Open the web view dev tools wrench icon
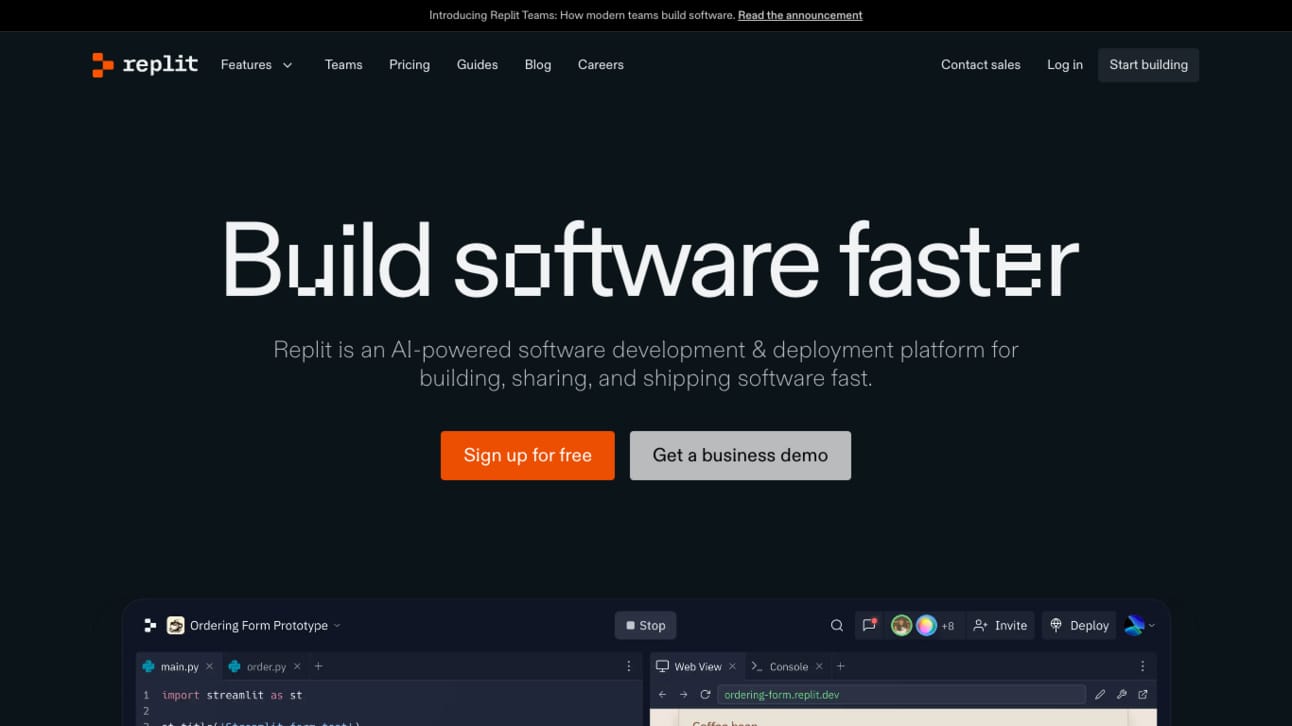Image resolution: width=1292 pixels, height=726 pixels. click(1121, 695)
